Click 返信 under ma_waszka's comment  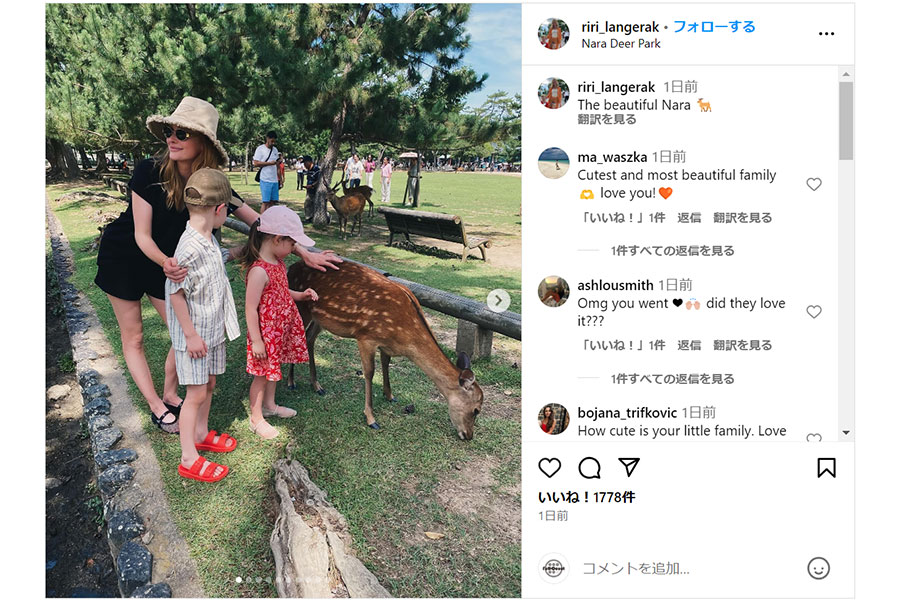click(x=689, y=218)
